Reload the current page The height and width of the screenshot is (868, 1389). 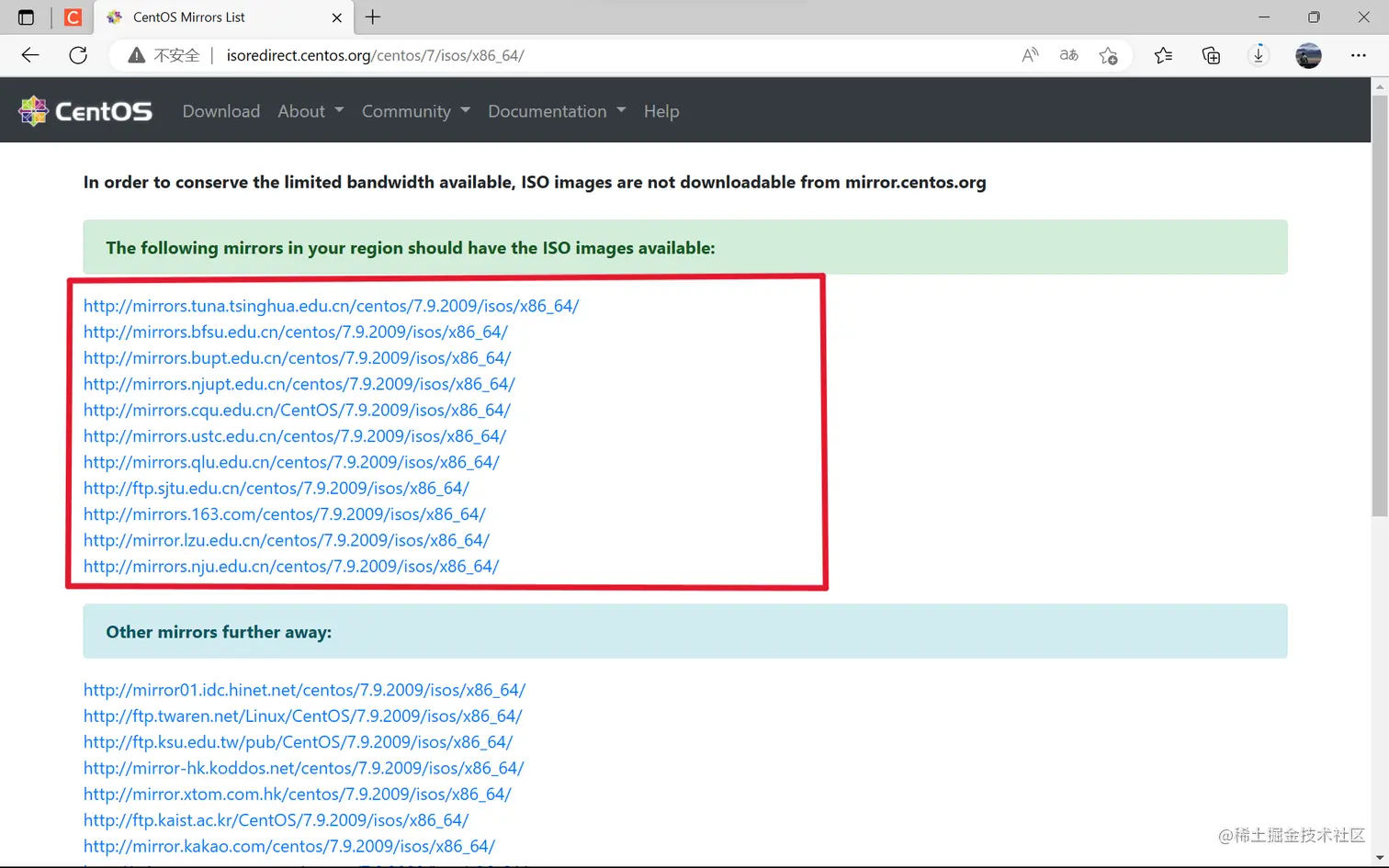point(78,55)
